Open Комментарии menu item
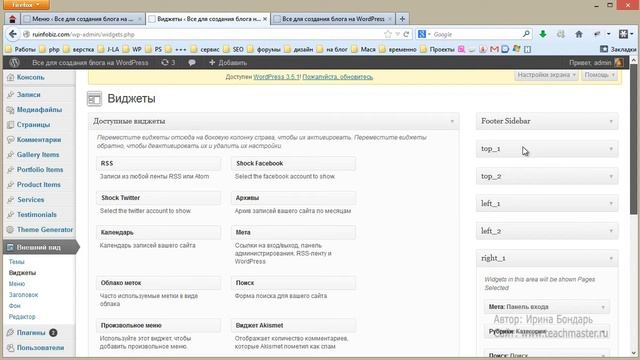Viewport: 640px width, 360px height. coord(38,140)
